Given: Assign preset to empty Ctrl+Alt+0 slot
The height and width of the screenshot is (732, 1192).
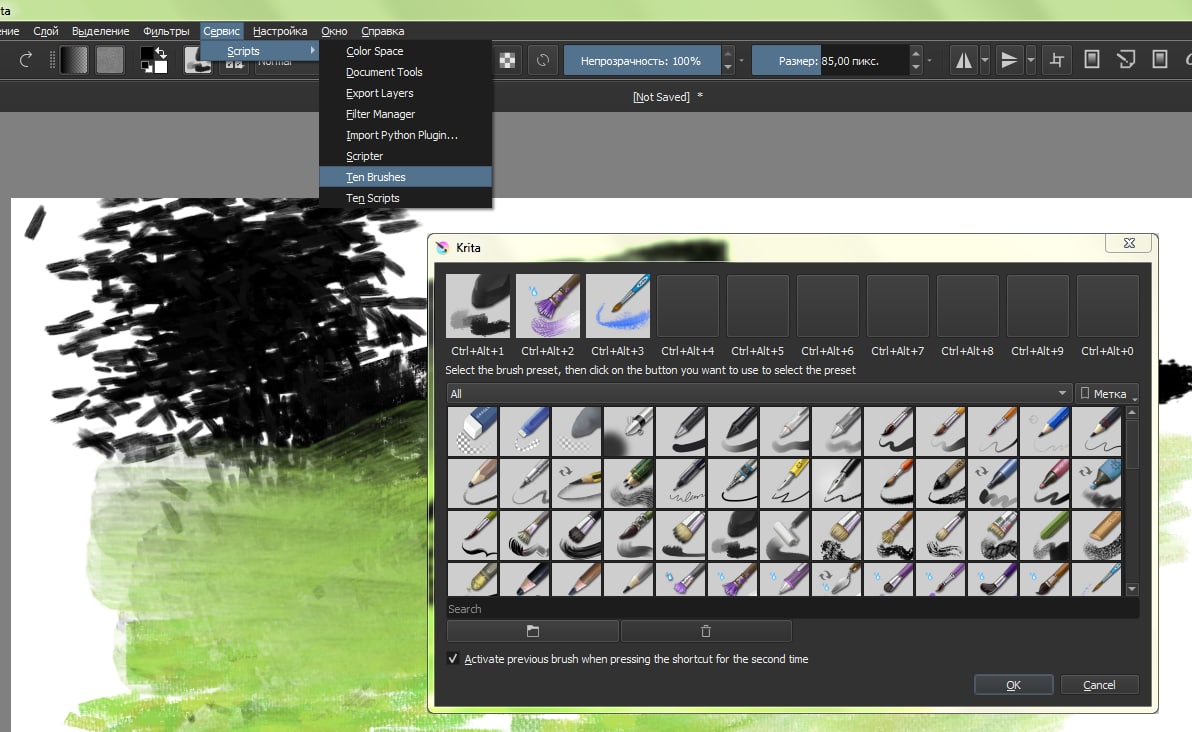Looking at the screenshot, I should tap(1108, 306).
